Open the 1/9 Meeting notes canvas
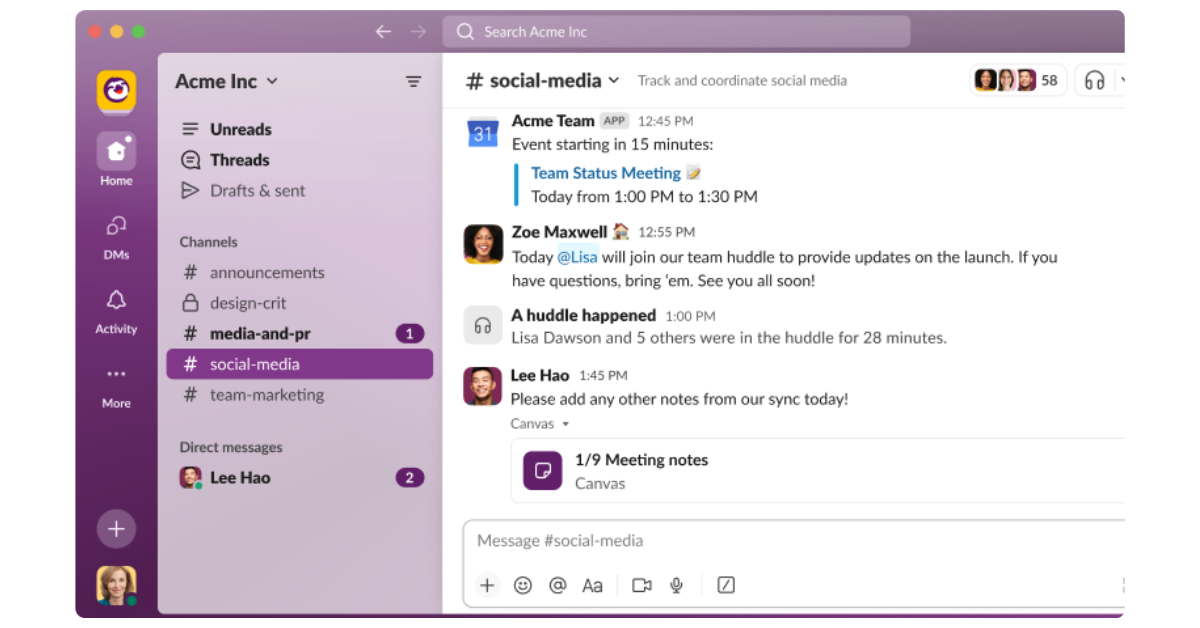 817,471
